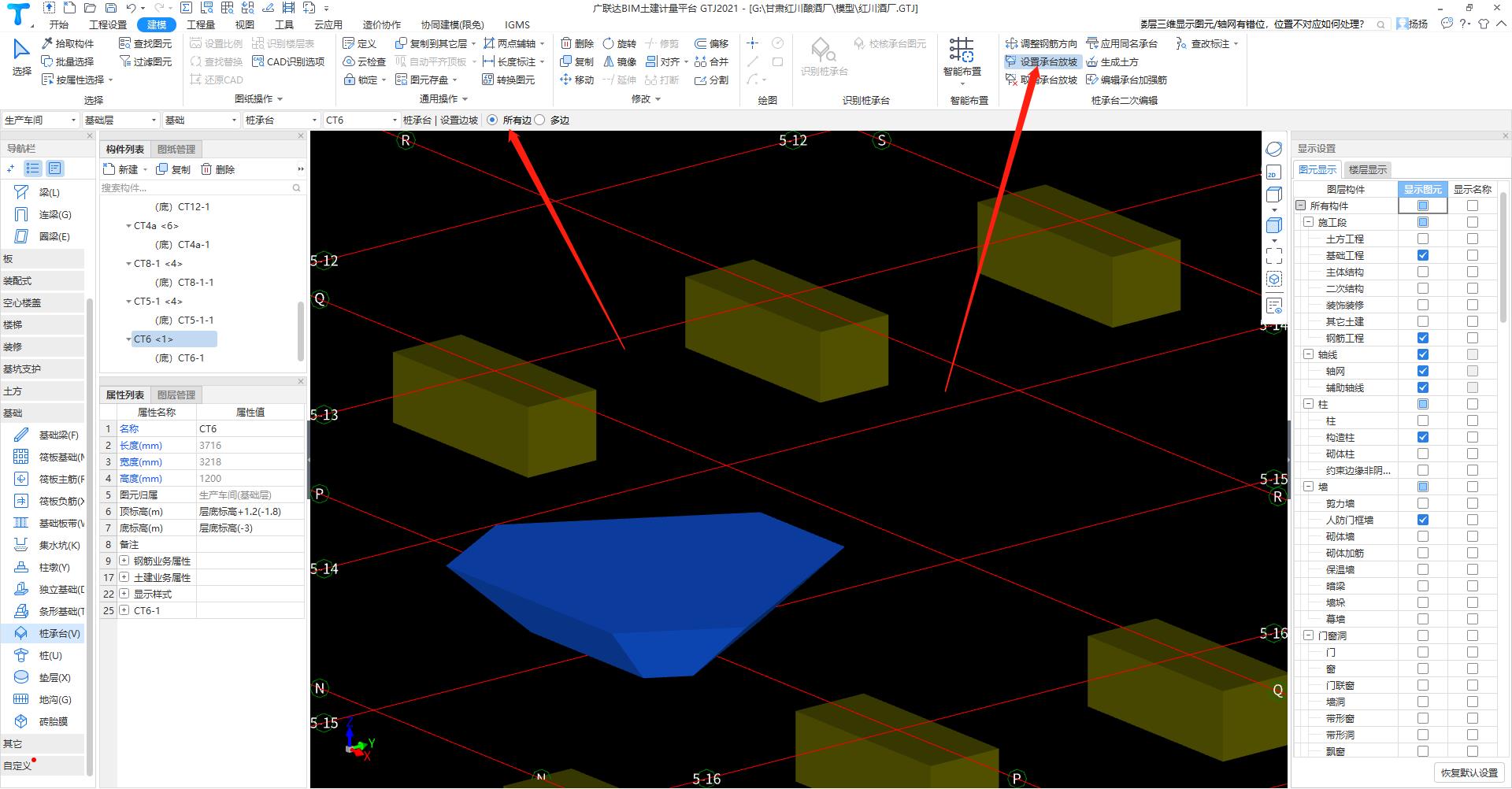The height and width of the screenshot is (789, 1512).
Task: Open the 基础层 floor dropdown
Action: pyautogui.click(x=120, y=120)
